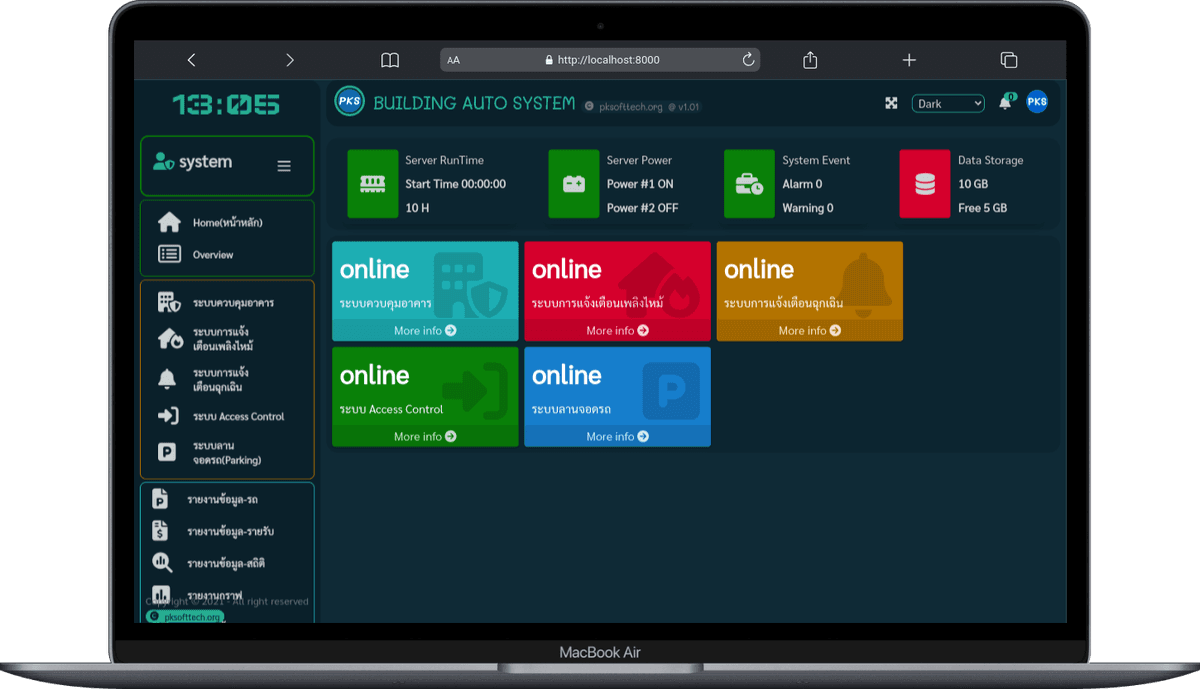Click the System Event briefcase icon

(749, 184)
